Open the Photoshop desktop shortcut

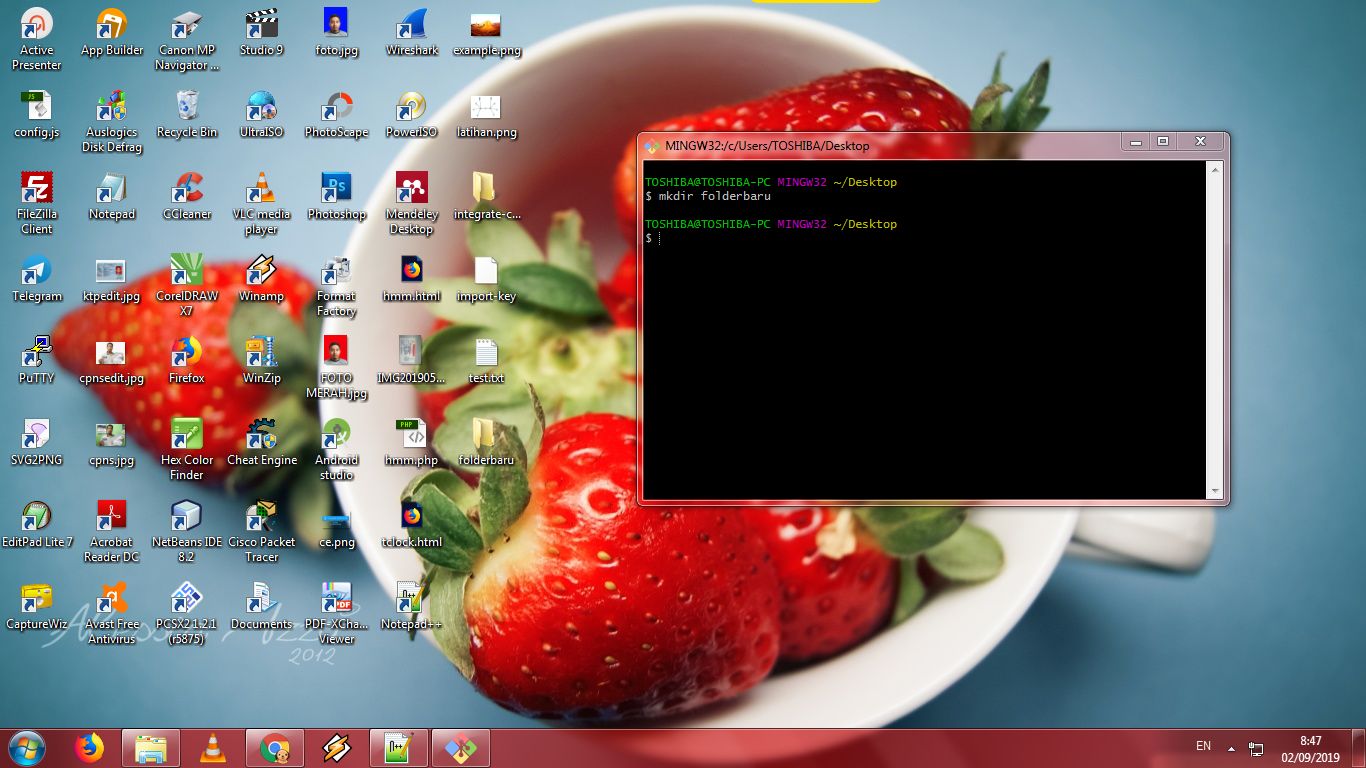coord(336,196)
